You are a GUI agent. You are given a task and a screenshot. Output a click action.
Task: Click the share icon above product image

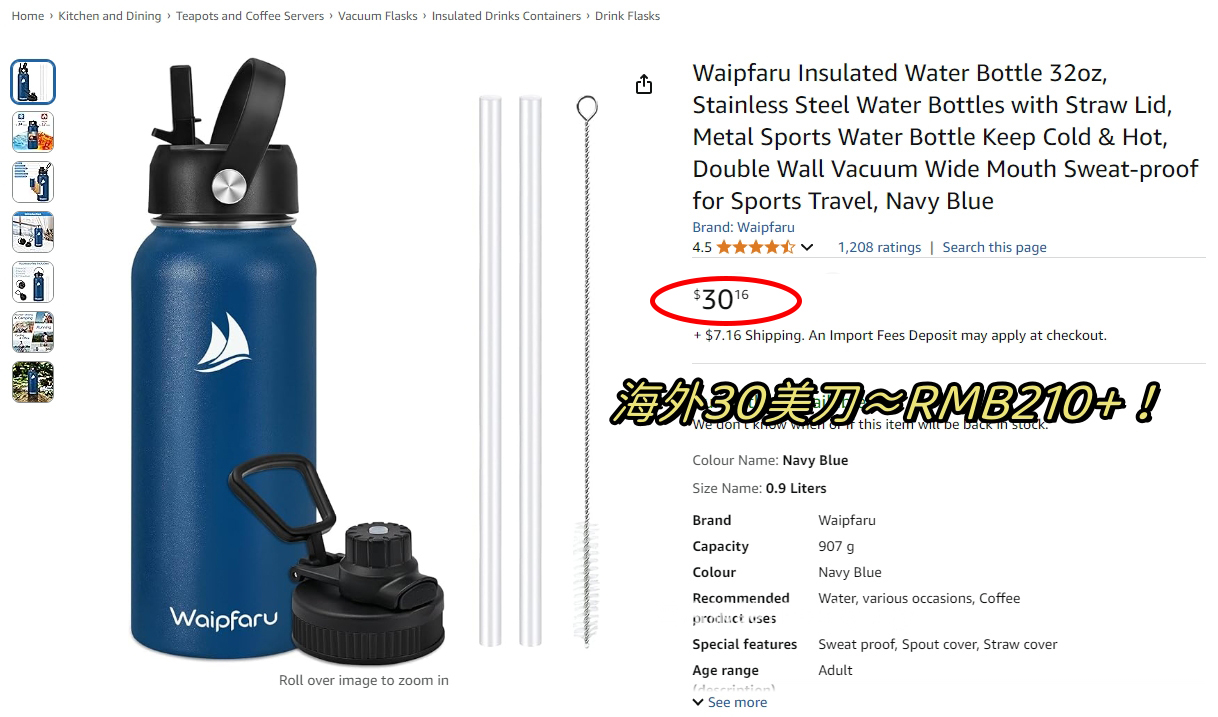click(644, 84)
